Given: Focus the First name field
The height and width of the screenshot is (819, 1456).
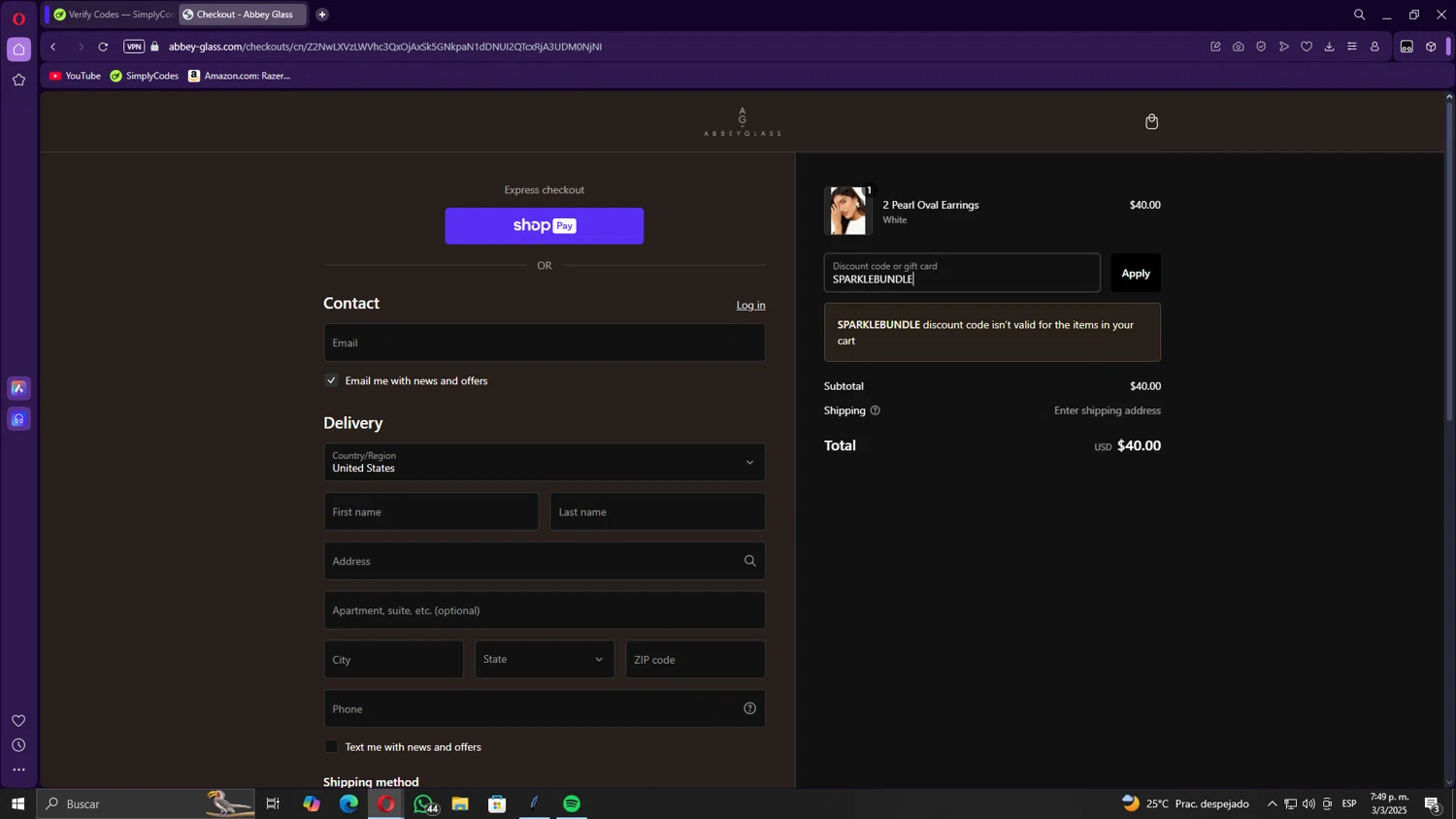Looking at the screenshot, I should pyautogui.click(x=431, y=511).
